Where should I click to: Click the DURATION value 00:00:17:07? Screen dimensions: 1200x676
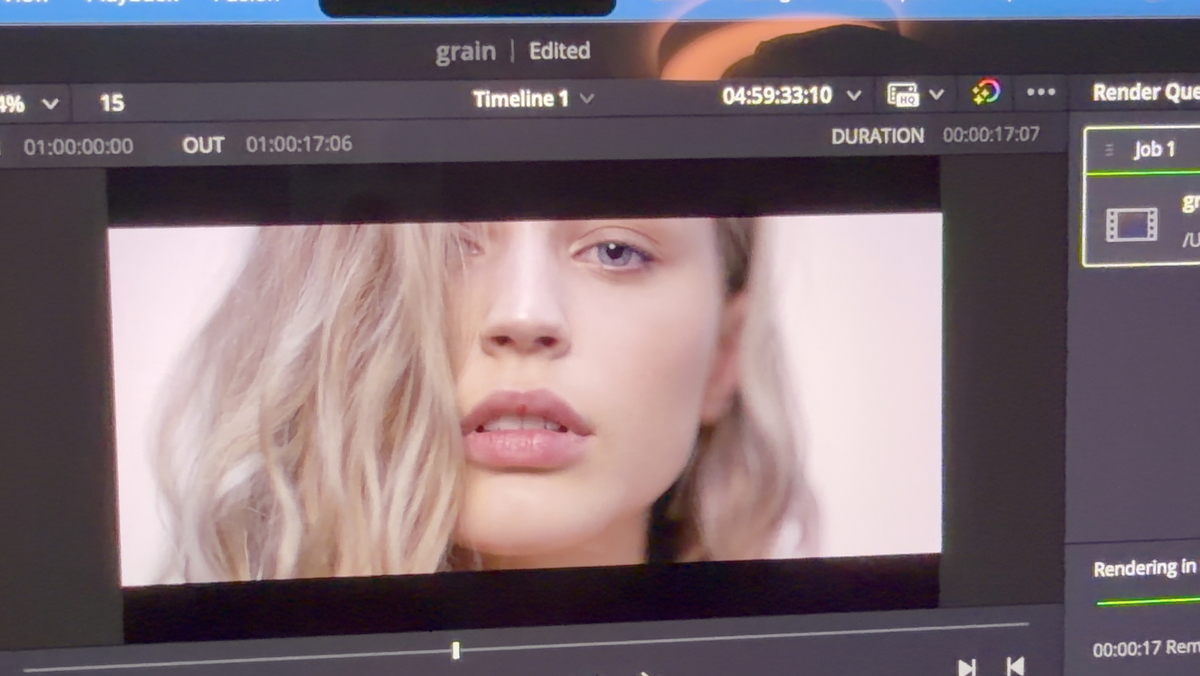991,134
